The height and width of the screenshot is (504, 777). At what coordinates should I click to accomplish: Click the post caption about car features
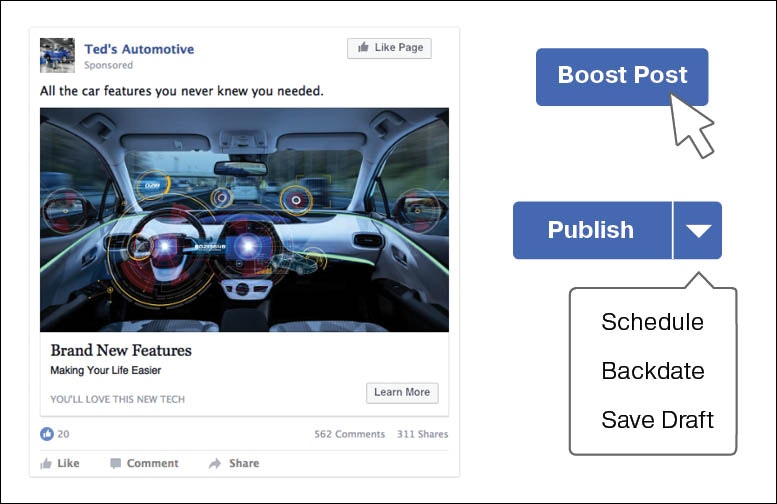pyautogui.click(x=181, y=91)
